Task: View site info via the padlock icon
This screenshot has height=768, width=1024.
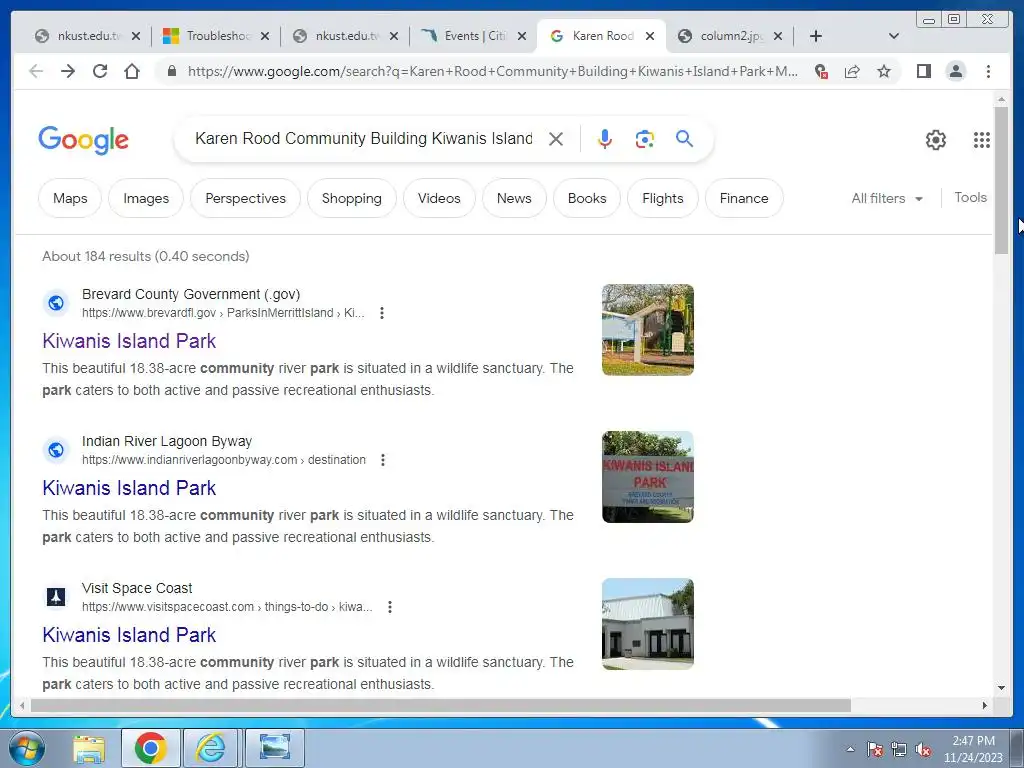Action: click(172, 71)
